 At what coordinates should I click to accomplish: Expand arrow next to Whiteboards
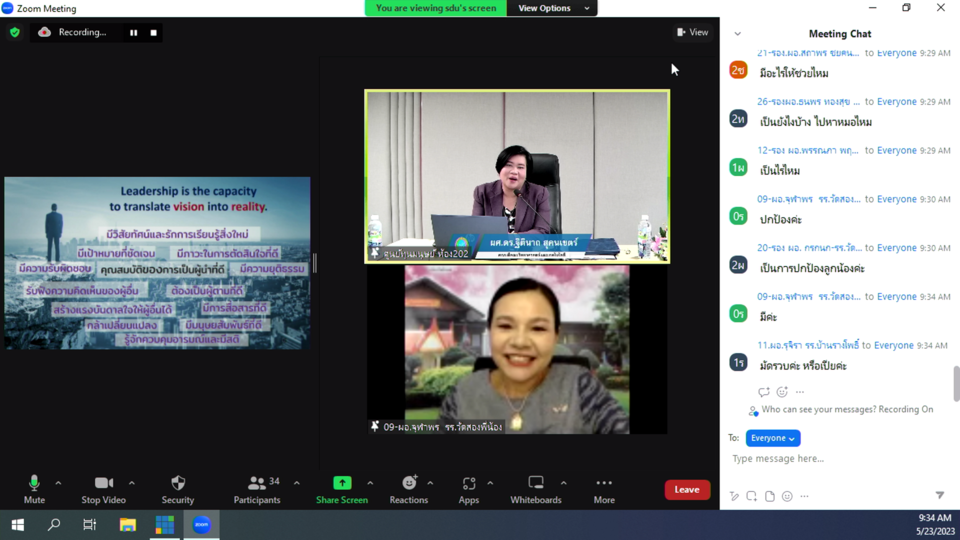click(x=563, y=483)
